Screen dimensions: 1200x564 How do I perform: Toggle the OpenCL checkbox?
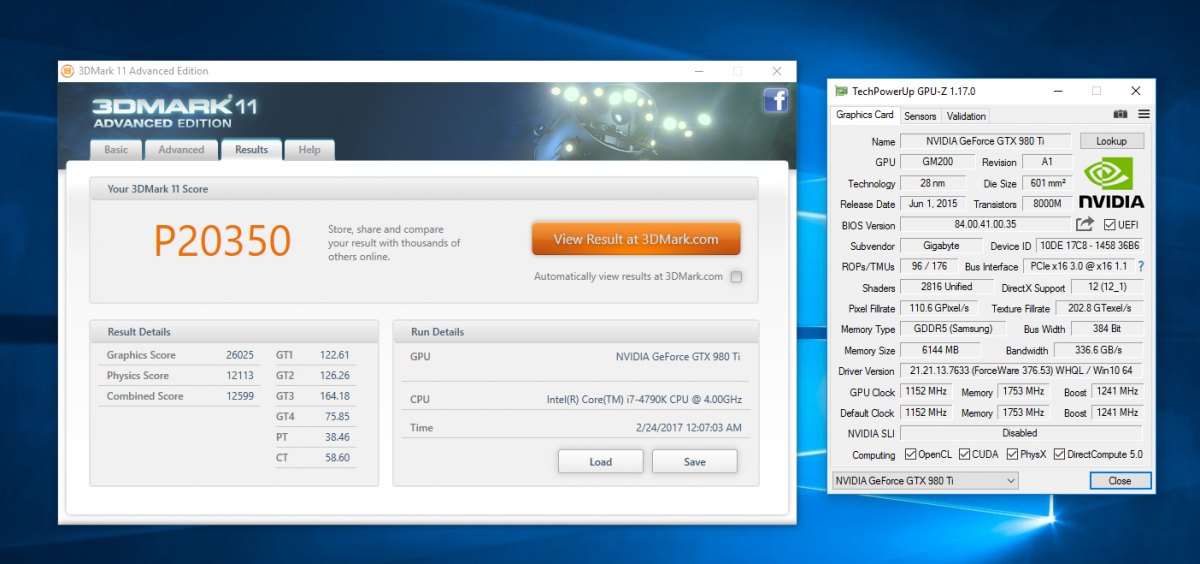(910, 454)
